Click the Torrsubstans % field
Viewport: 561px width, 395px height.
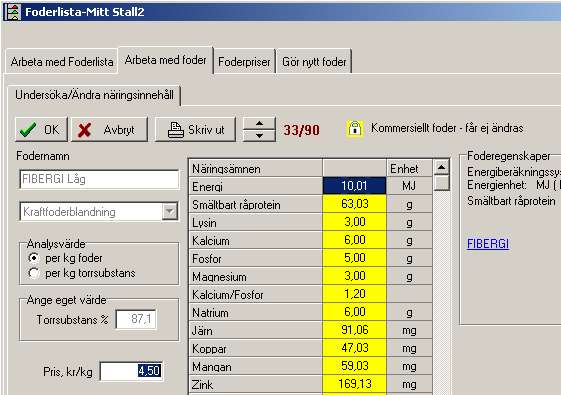(136, 319)
